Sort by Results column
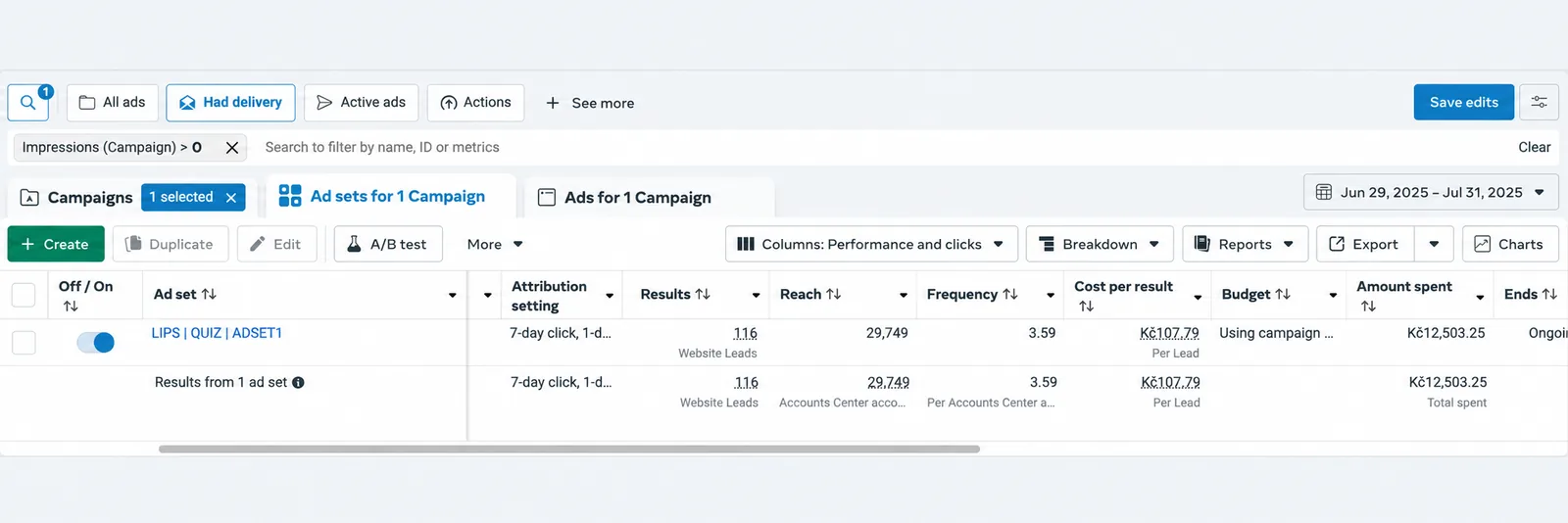 [x=703, y=294]
